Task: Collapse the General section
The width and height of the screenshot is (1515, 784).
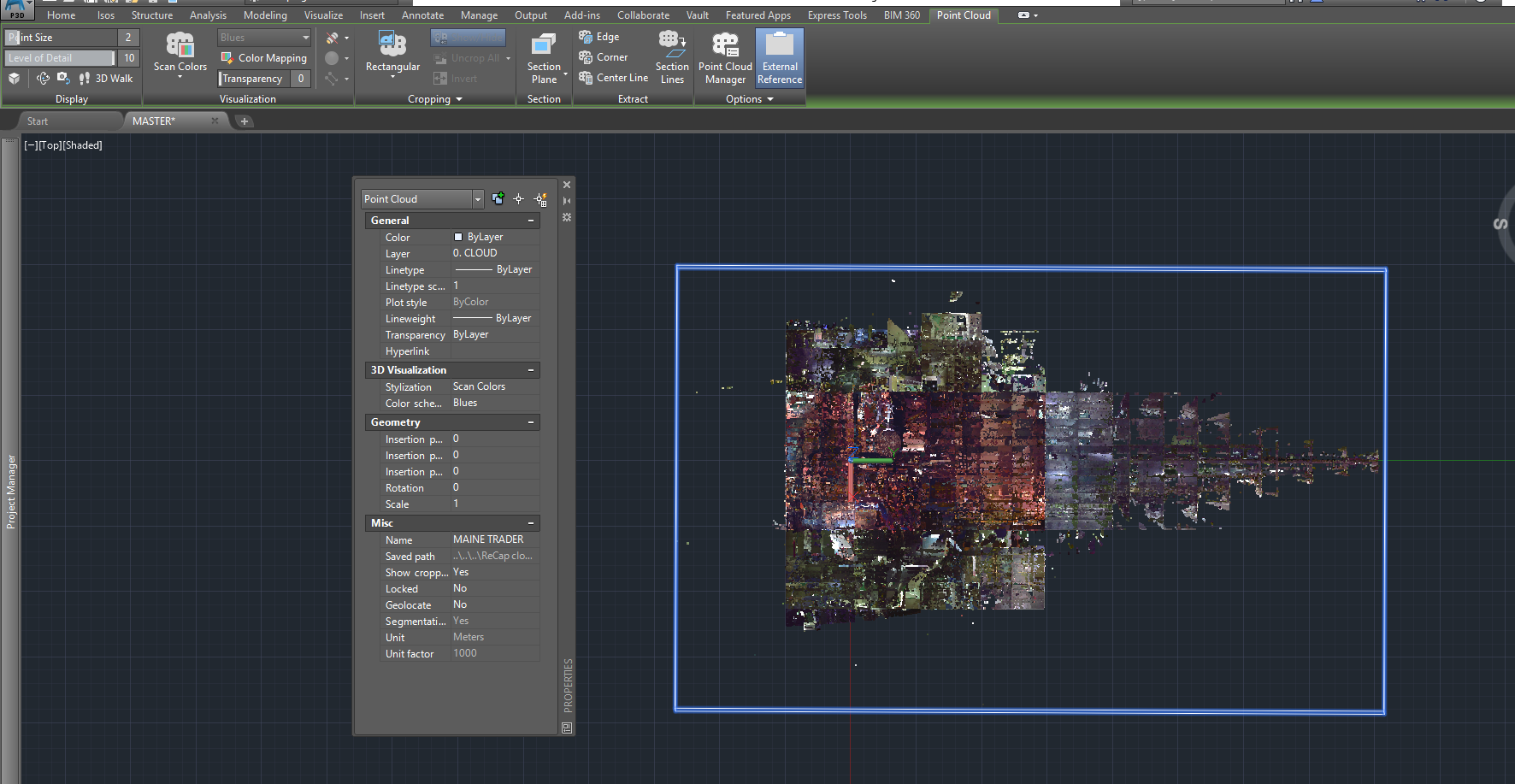Action: [531, 221]
